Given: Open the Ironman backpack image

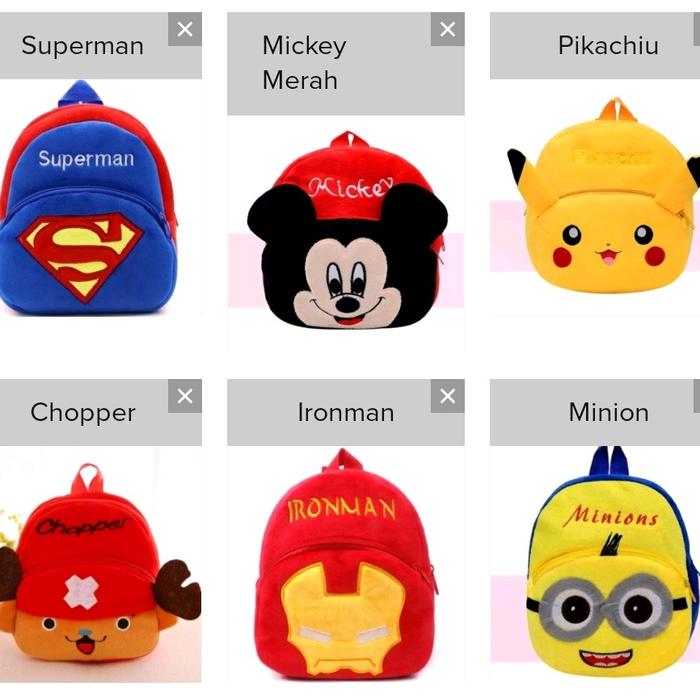Looking at the screenshot, I should coord(346,565).
